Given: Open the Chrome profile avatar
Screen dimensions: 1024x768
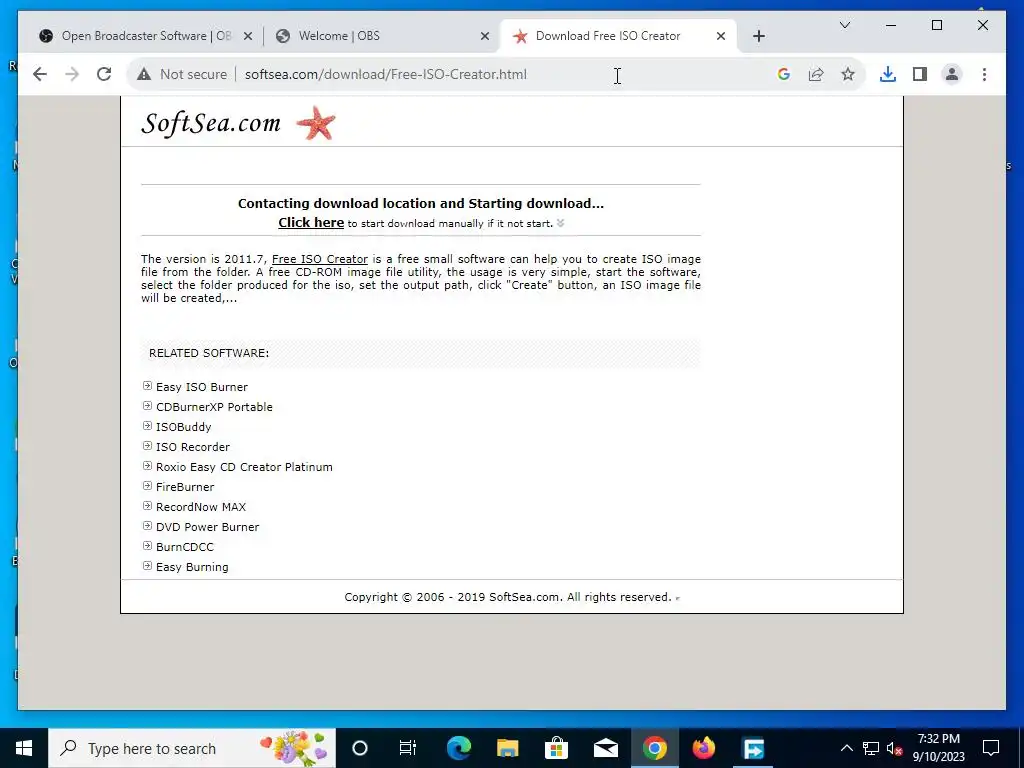Looking at the screenshot, I should 952,74.
